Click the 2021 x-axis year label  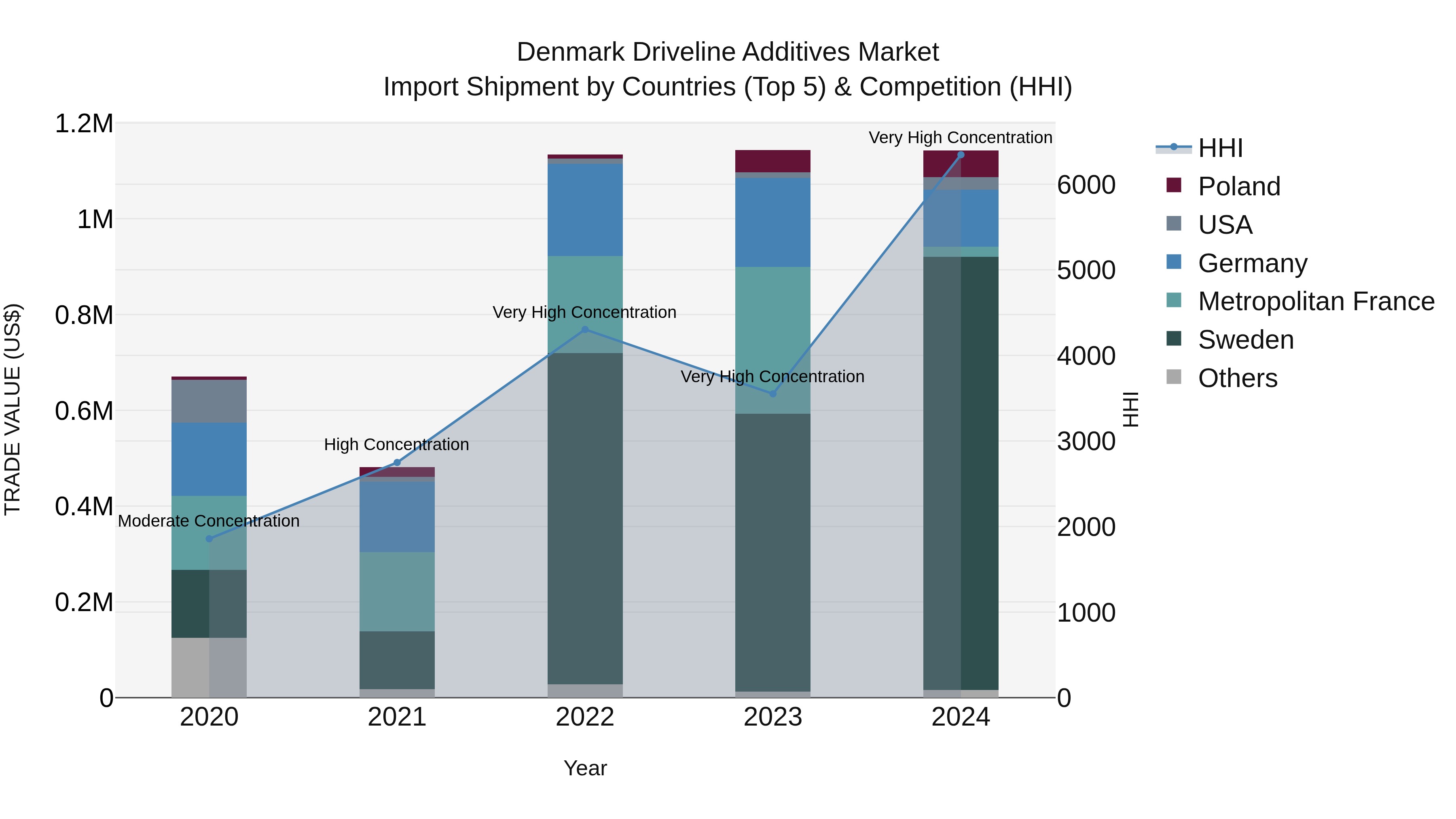pyautogui.click(x=397, y=717)
